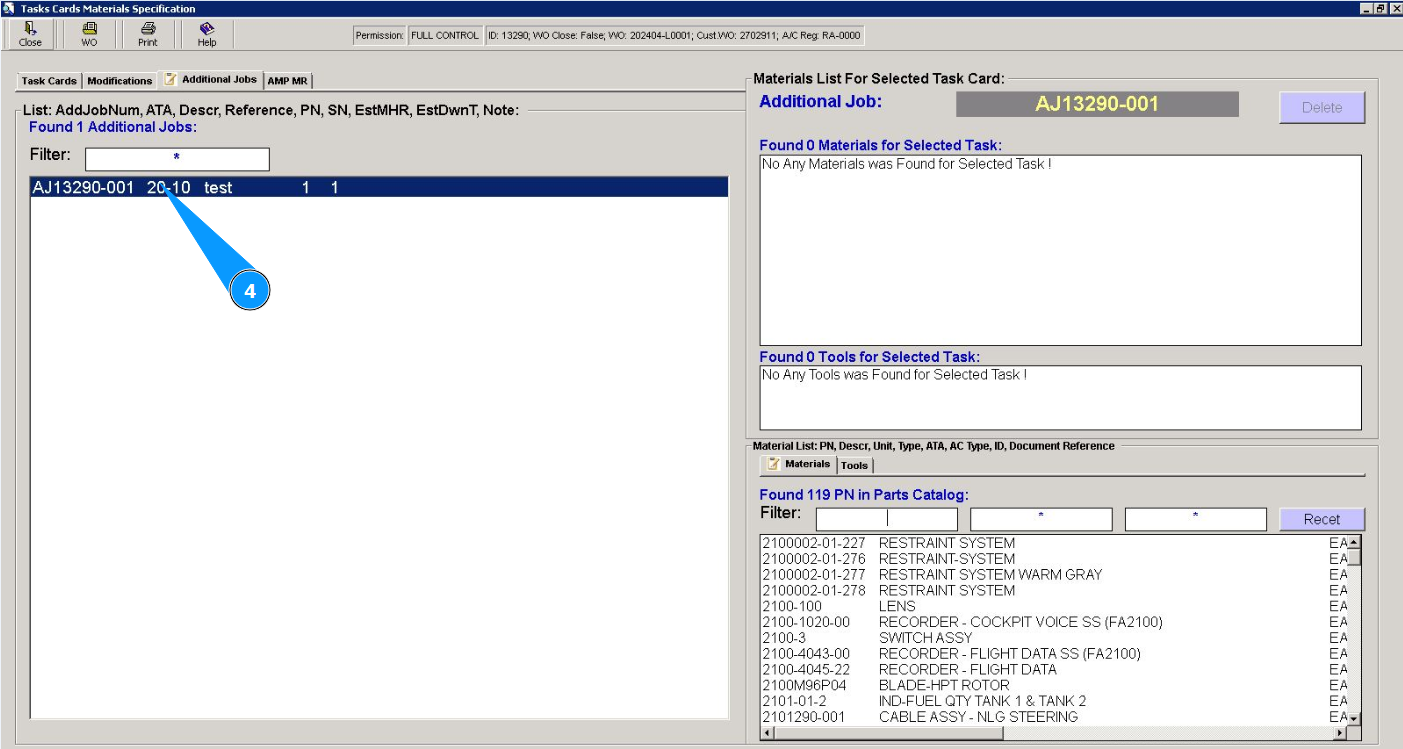1403x749 pixels.
Task: Click the application icon in the title bar
Action: pos(9,8)
